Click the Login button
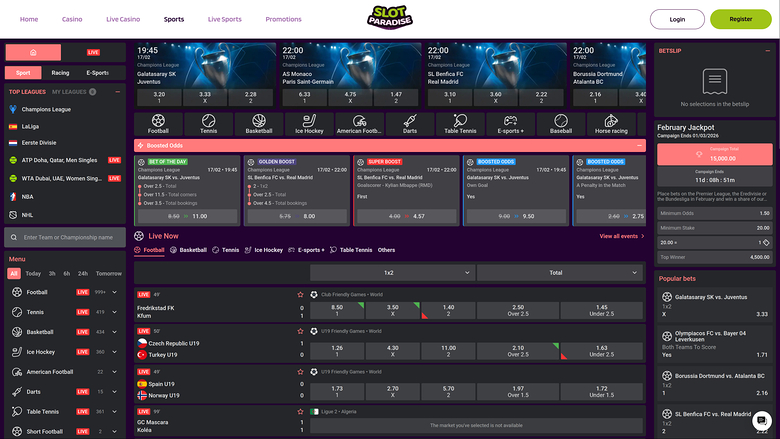Screen dimensions: 780x439 point(677,19)
